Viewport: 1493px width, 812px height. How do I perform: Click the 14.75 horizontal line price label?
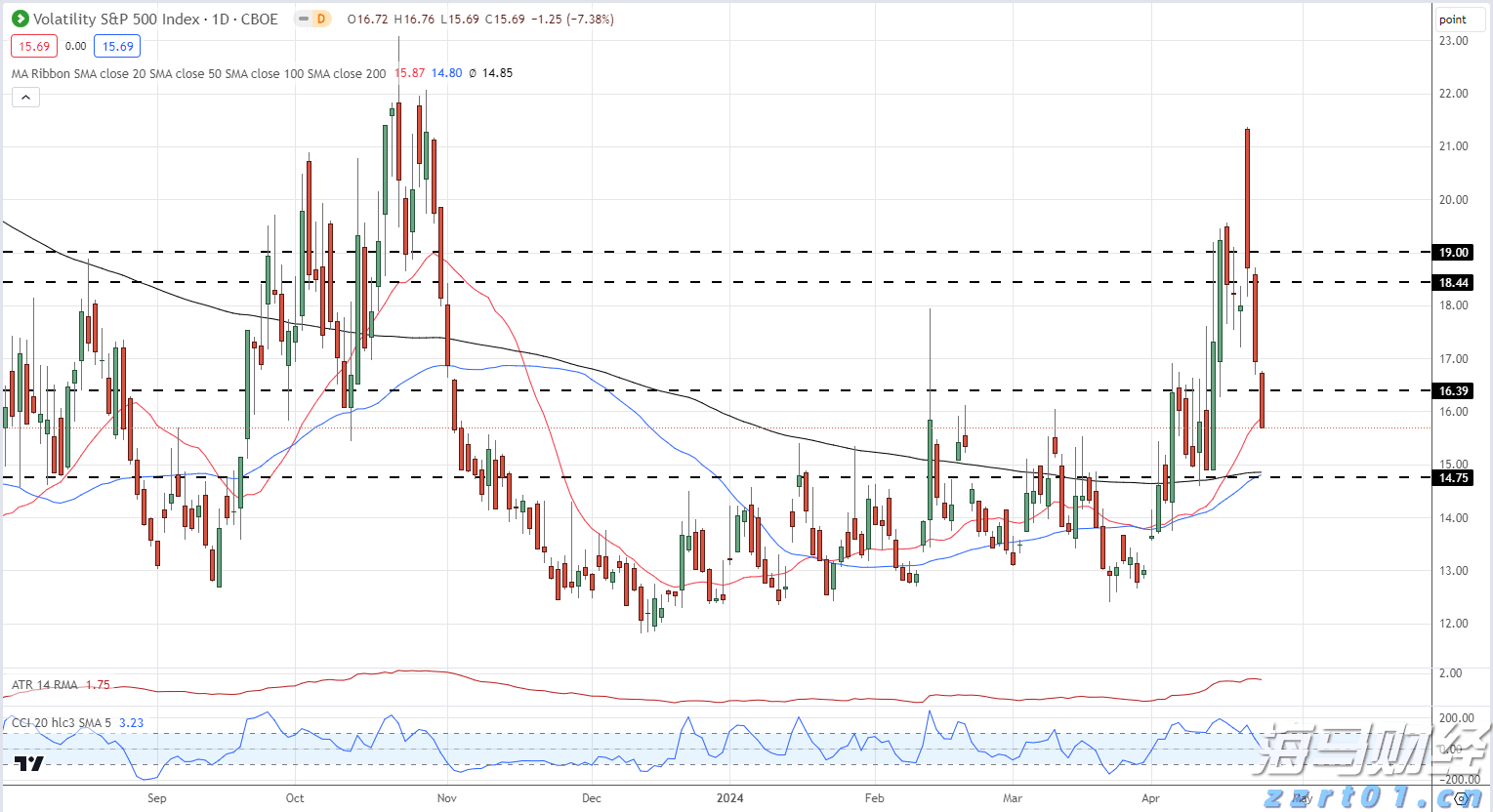click(1453, 477)
